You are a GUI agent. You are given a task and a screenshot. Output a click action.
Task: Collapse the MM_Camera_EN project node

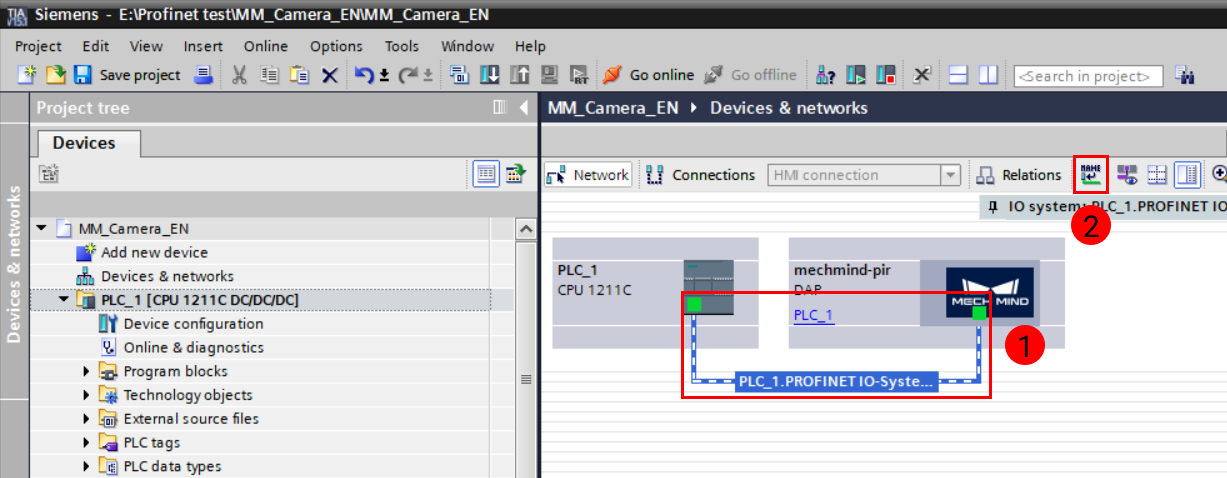coord(42,228)
